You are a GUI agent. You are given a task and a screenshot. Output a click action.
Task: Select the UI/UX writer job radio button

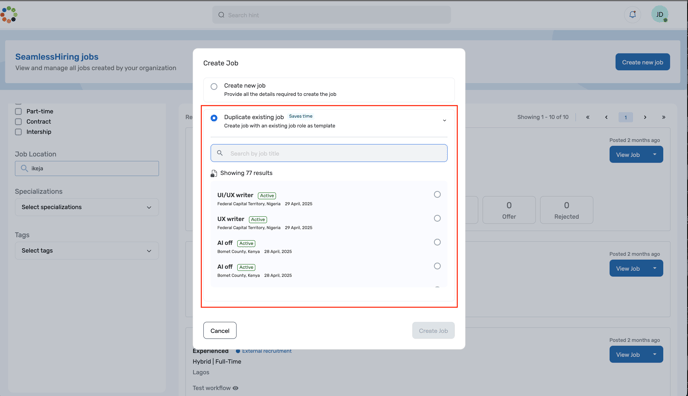pyautogui.click(x=437, y=194)
